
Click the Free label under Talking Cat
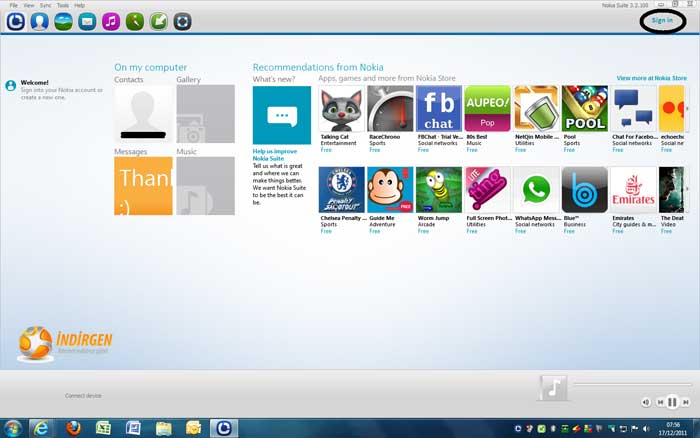tap(326, 150)
